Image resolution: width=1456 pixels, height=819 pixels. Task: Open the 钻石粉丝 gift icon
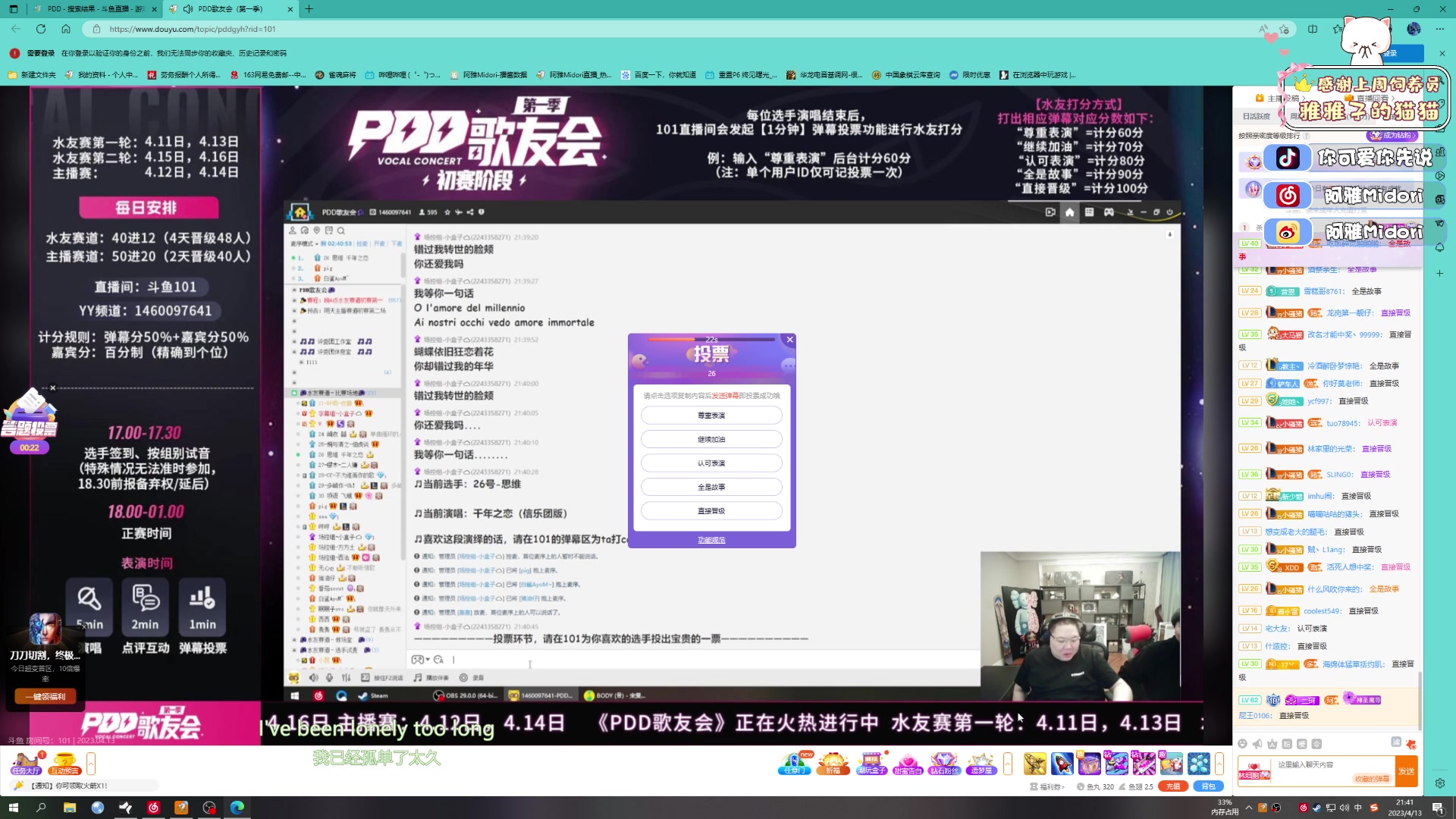pos(944,764)
